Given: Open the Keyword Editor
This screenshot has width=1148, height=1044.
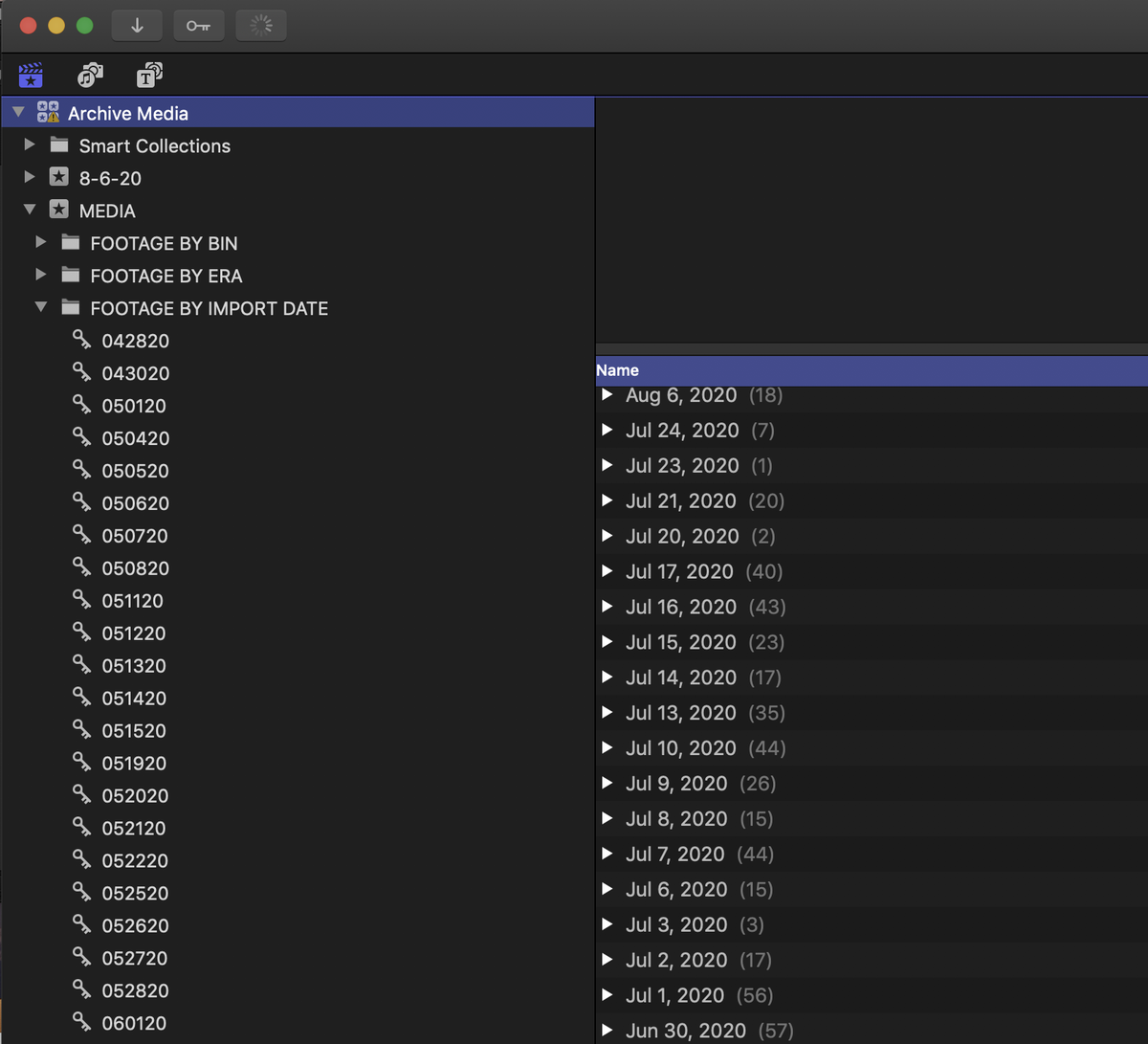Looking at the screenshot, I should tap(199, 26).
